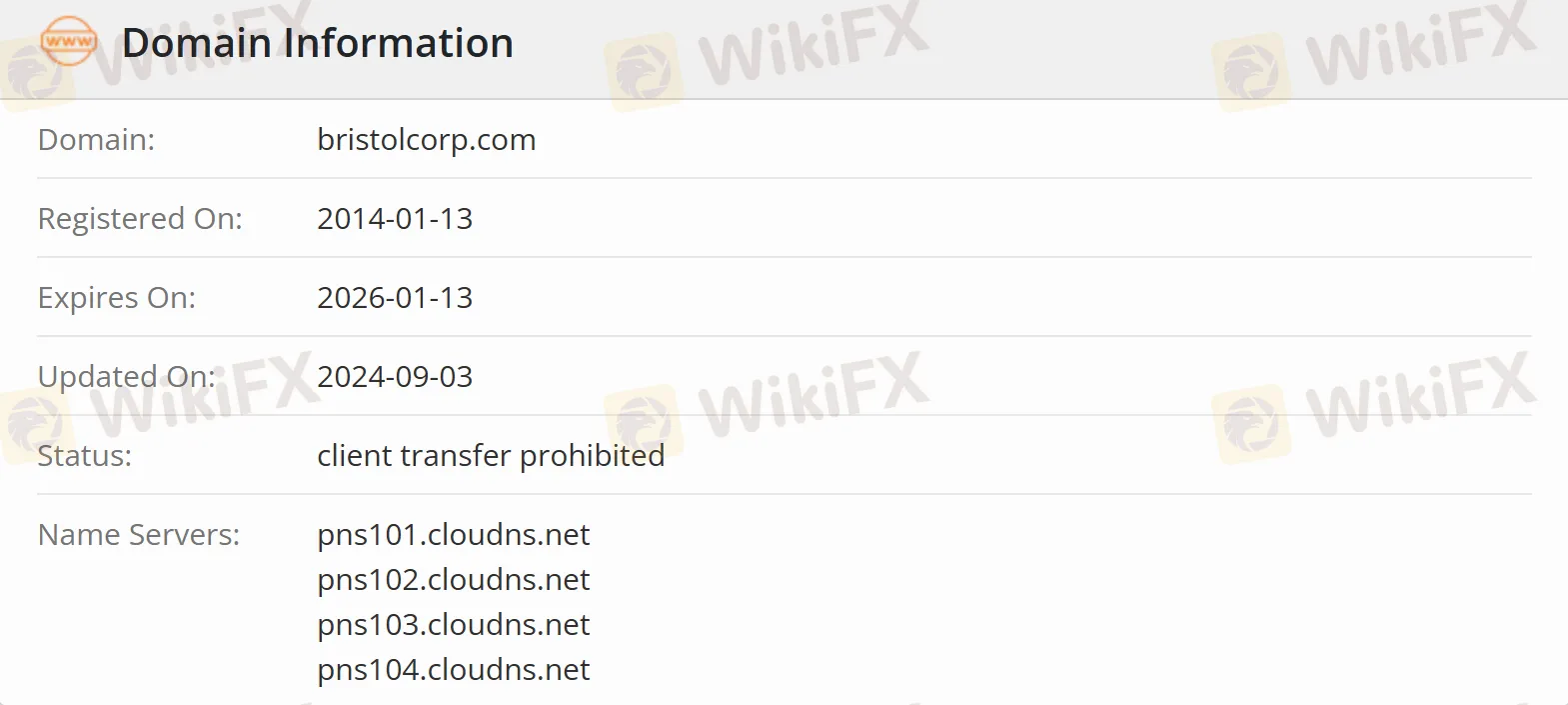The image size is (1568, 705).
Task: Click name server pns102.cloudns.net
Action: (x=453, y=580)
